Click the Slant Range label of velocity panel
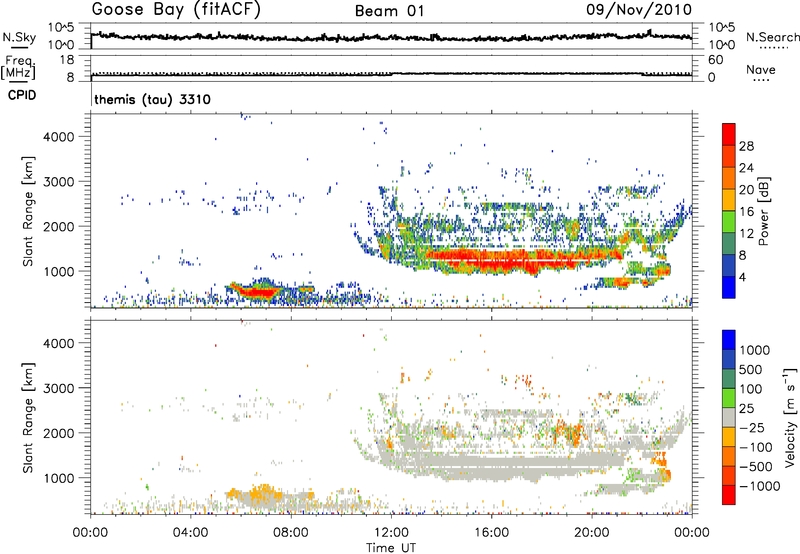800x554 pixels. [x=28, y=417]
